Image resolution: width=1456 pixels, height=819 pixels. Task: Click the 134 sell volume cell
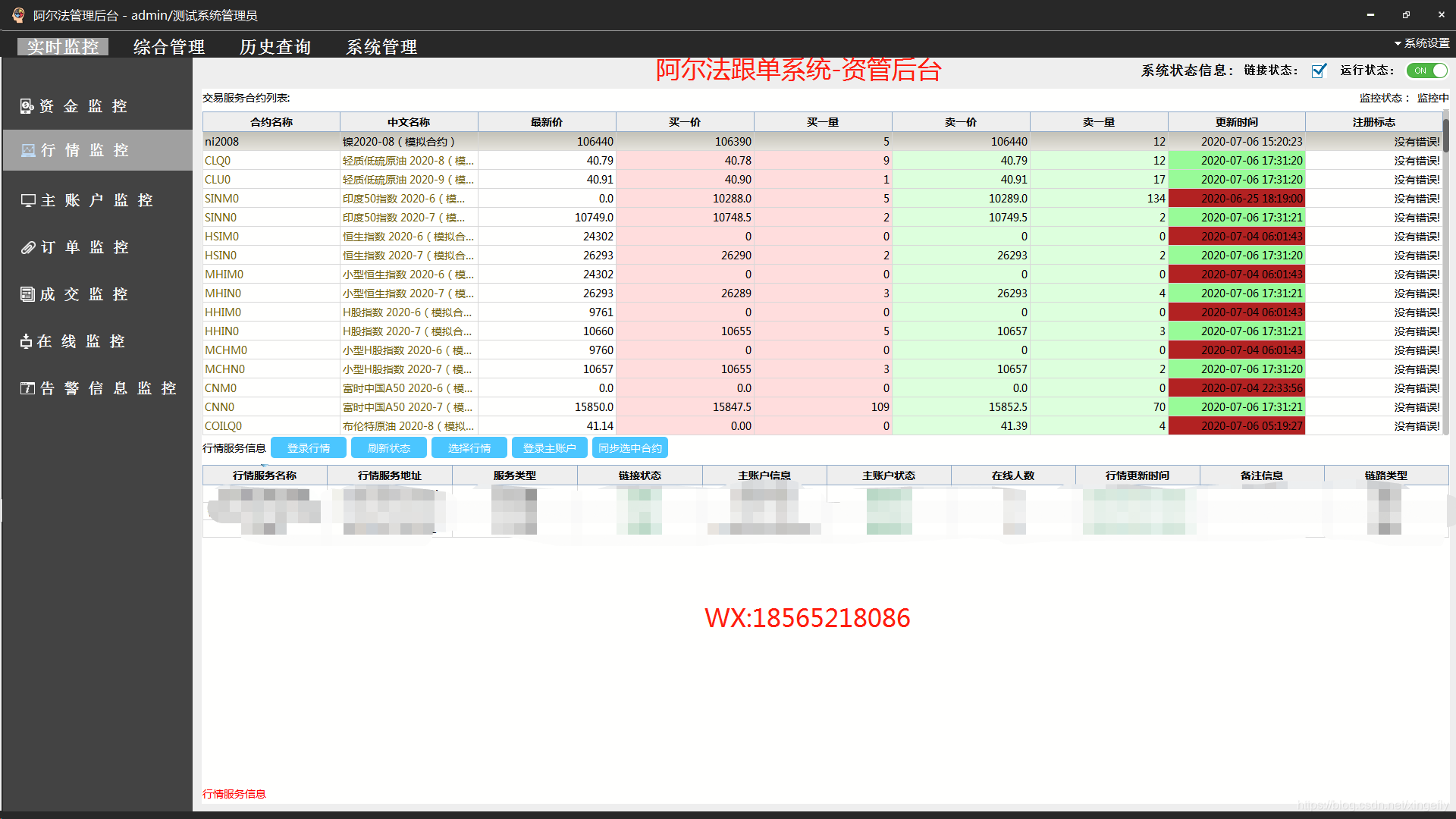[x=1099, y=199]
